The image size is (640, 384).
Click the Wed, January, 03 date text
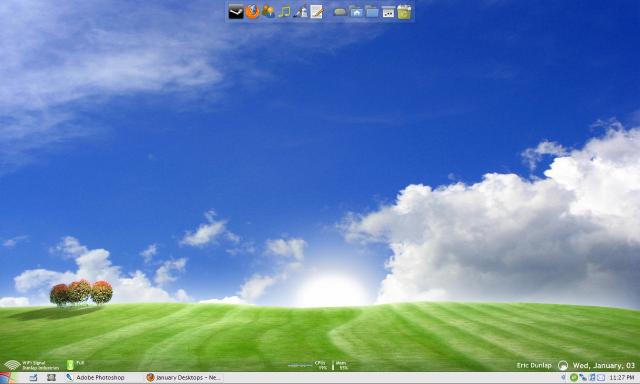[604, 365]
